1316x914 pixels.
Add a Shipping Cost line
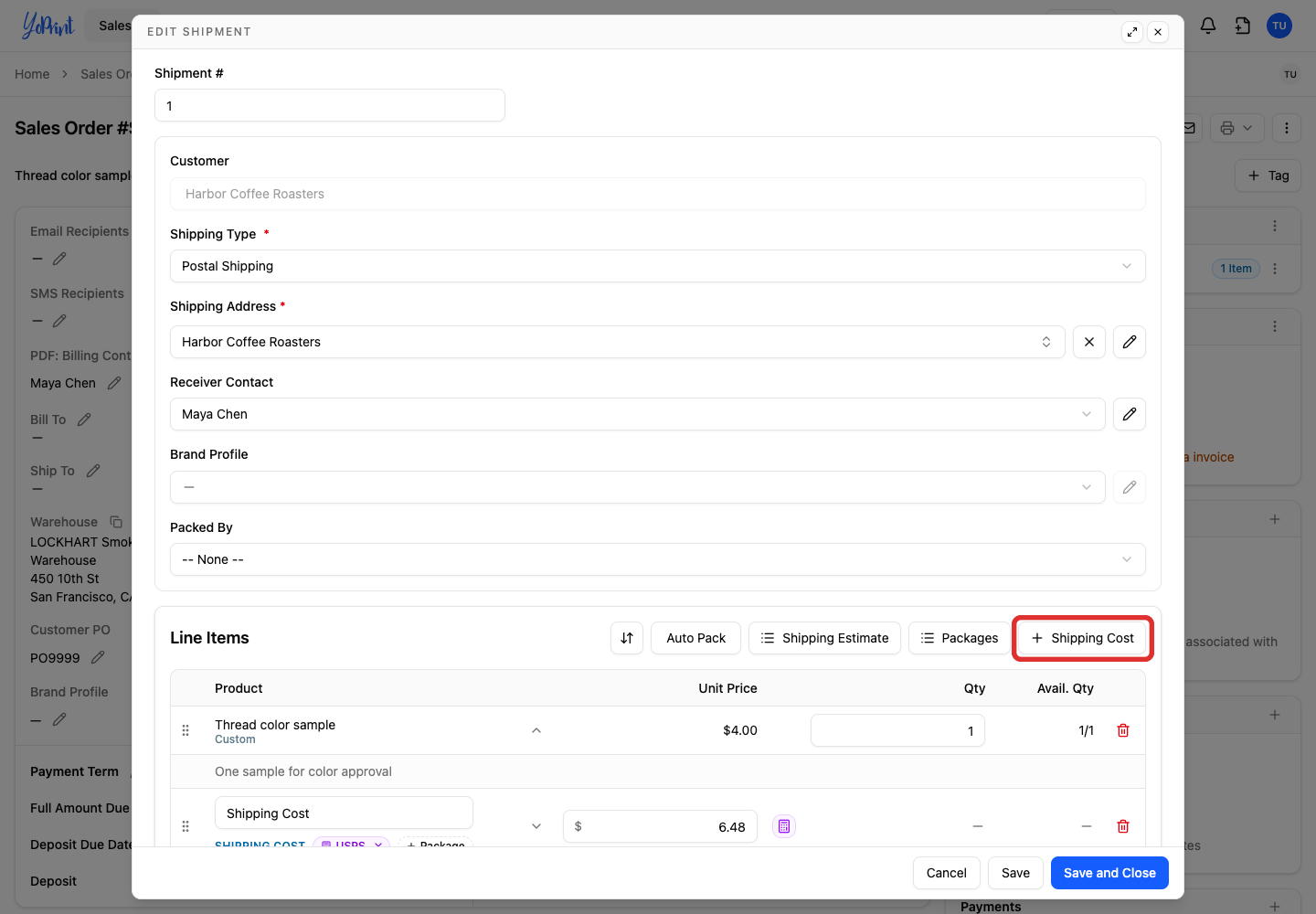click(x=1083, y=638)
